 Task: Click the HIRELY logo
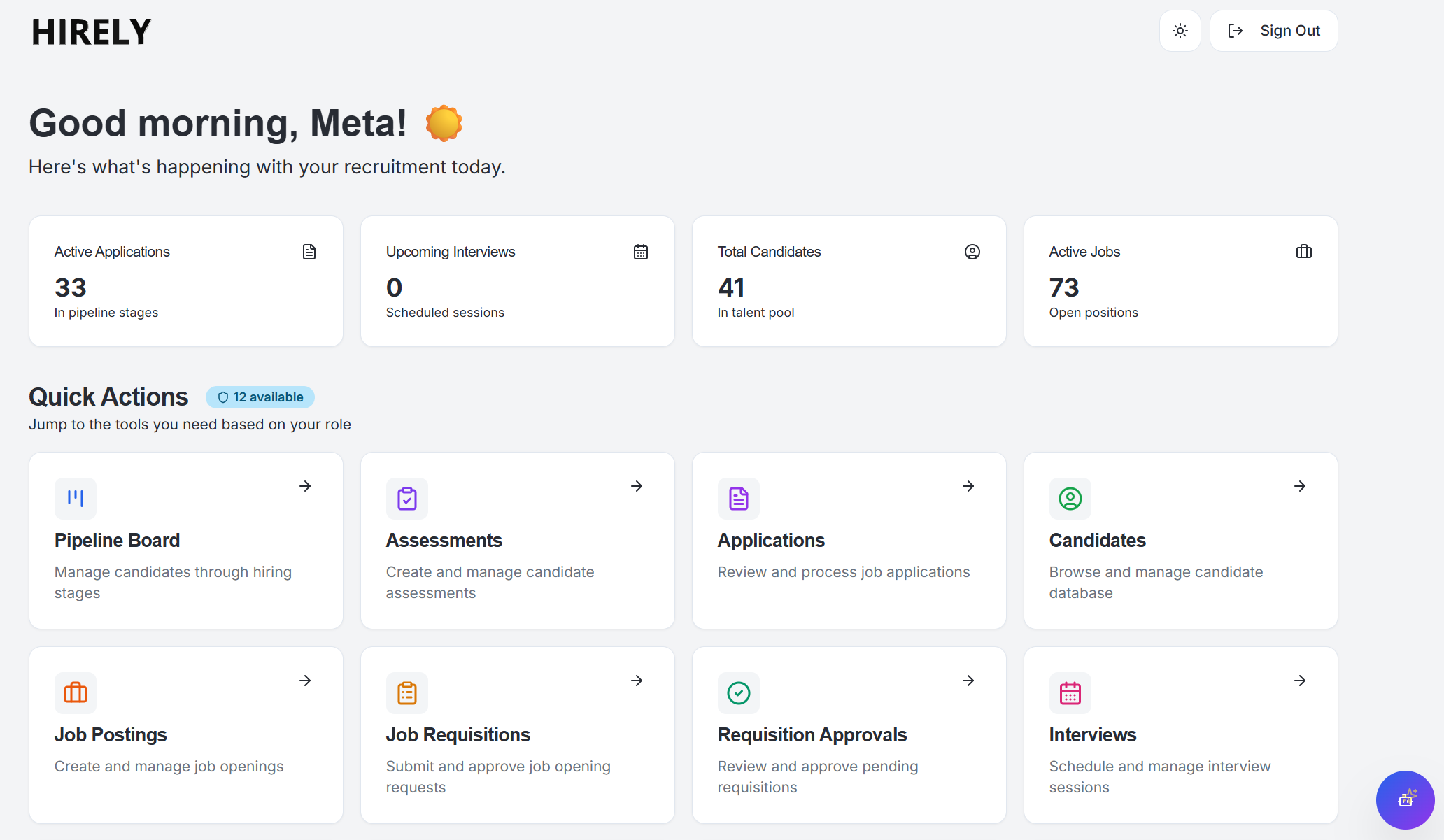[91, 31]
